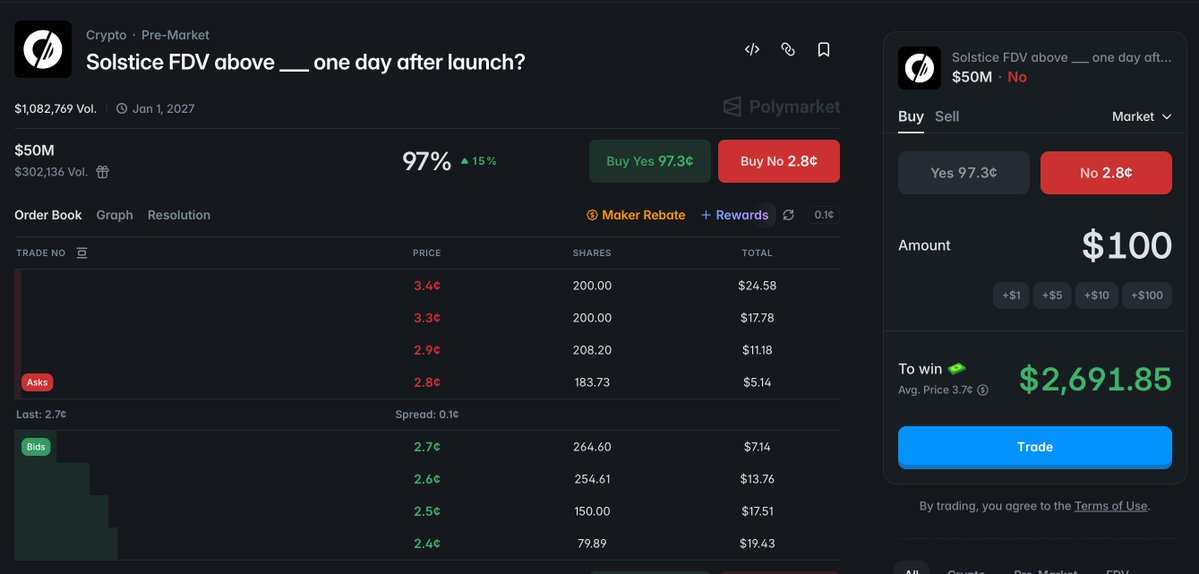Switch to the Sell tab

click(x=947, y=116)
